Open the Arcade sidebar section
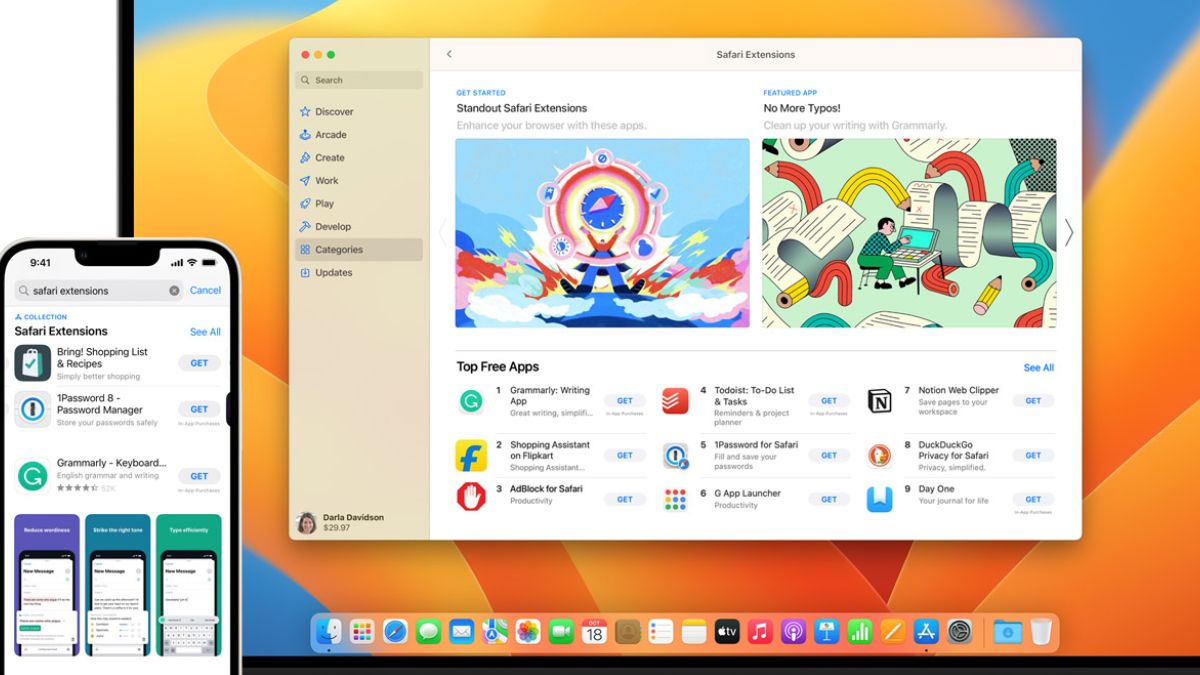Image resolution: width=1200 pixels, height=675 pixels. pyautogui.click(x=330, y=135)
